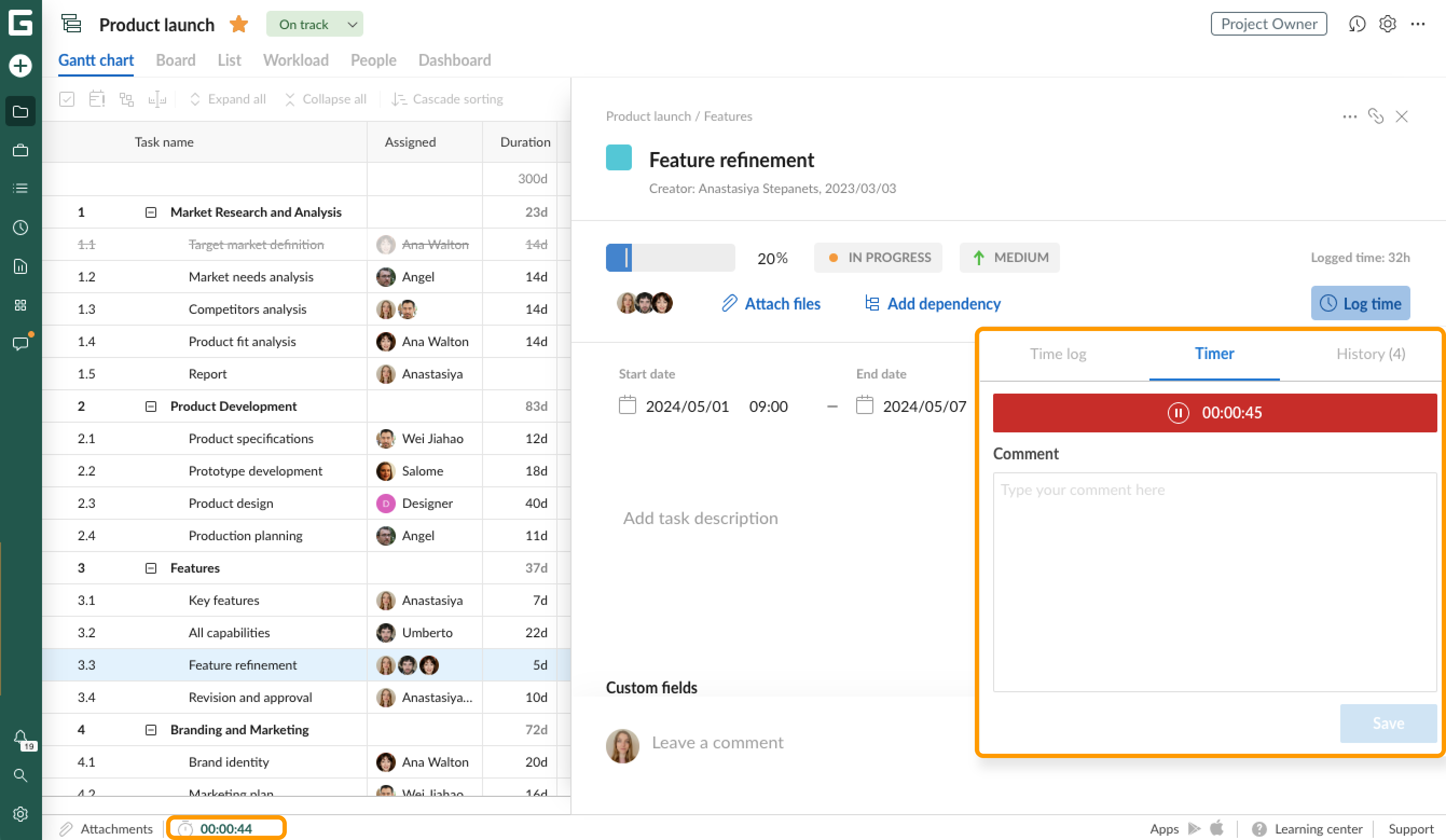Viewport: 1446px width, 840px height.
Task: Open project settings gear in top bar
Action: pyautogui.click(x=1387, y=24)
